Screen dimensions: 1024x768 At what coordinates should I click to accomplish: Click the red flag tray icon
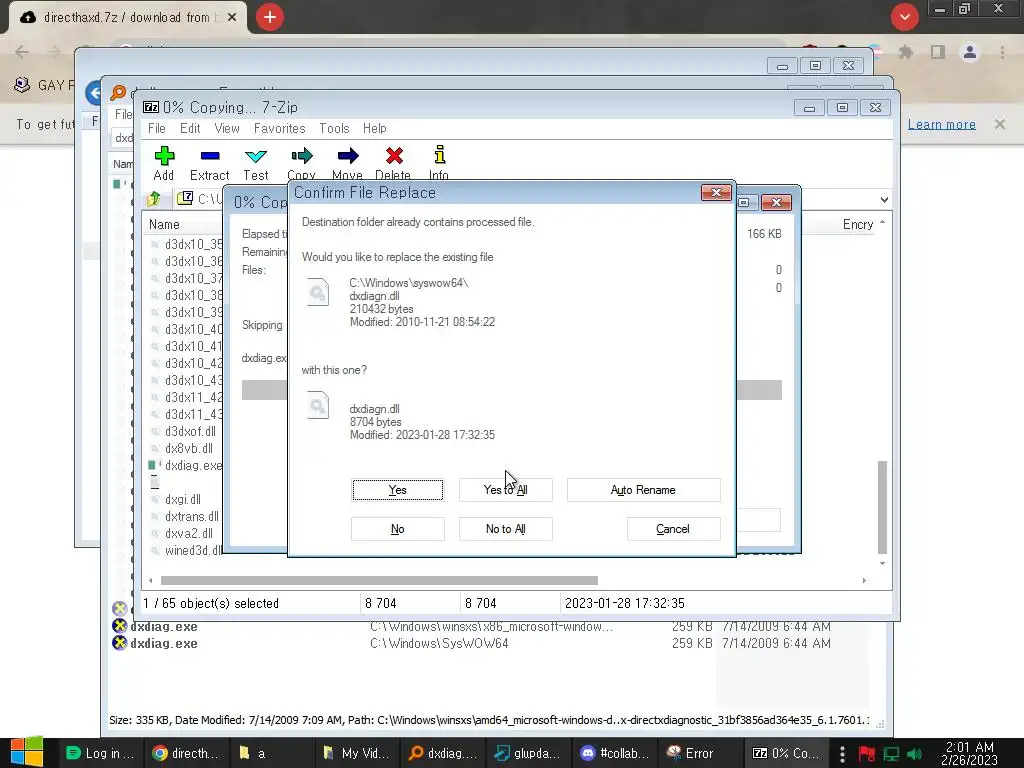(x=867, y=754)
